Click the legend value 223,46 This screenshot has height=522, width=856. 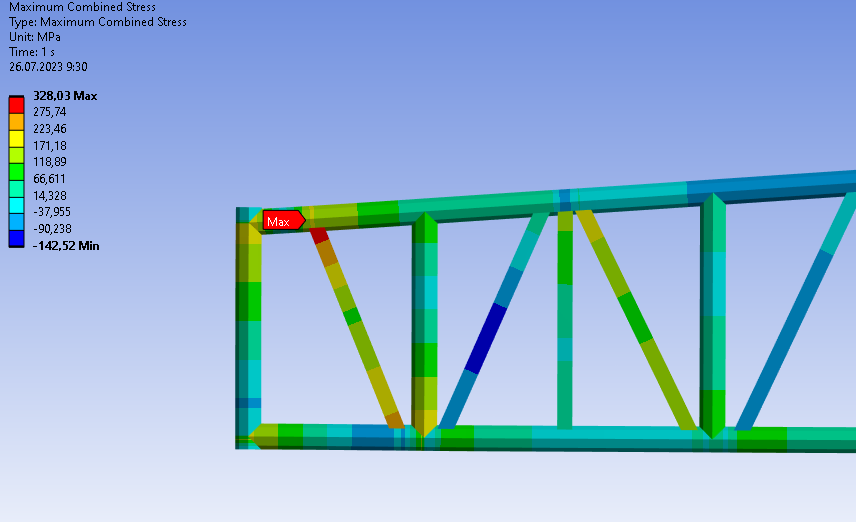50,128
